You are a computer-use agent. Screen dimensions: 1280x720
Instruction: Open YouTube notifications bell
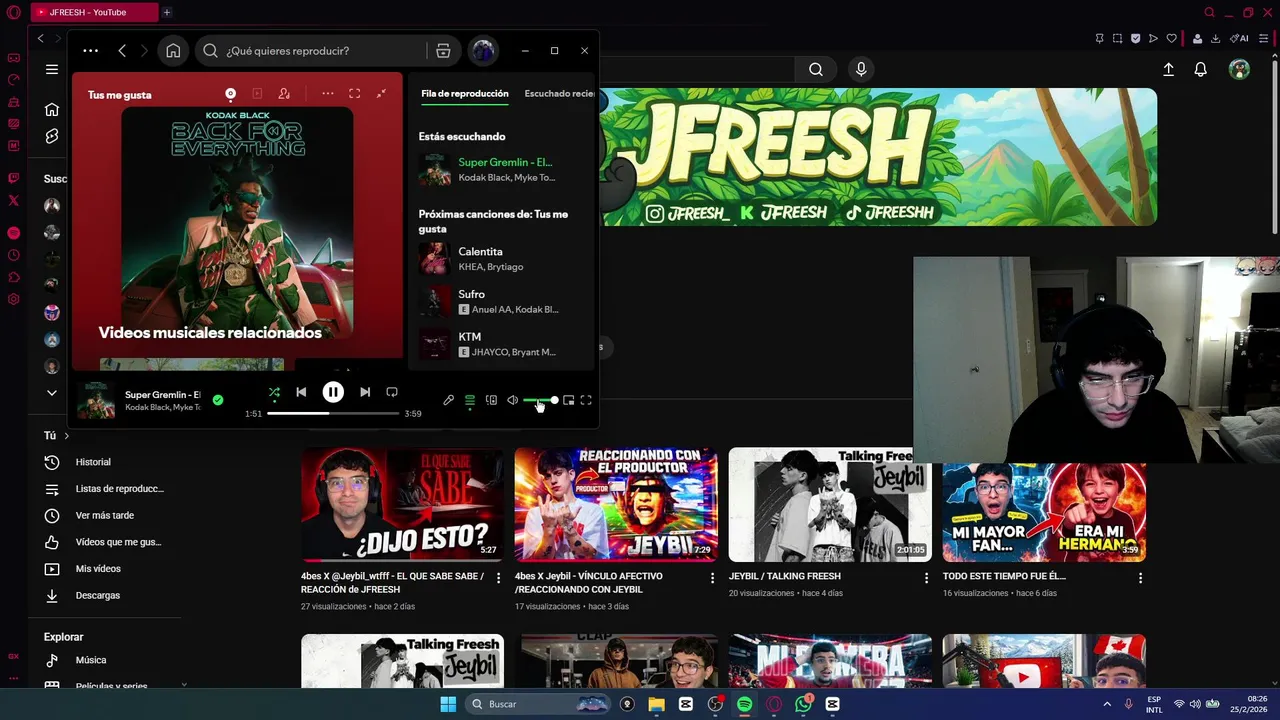1201,69
